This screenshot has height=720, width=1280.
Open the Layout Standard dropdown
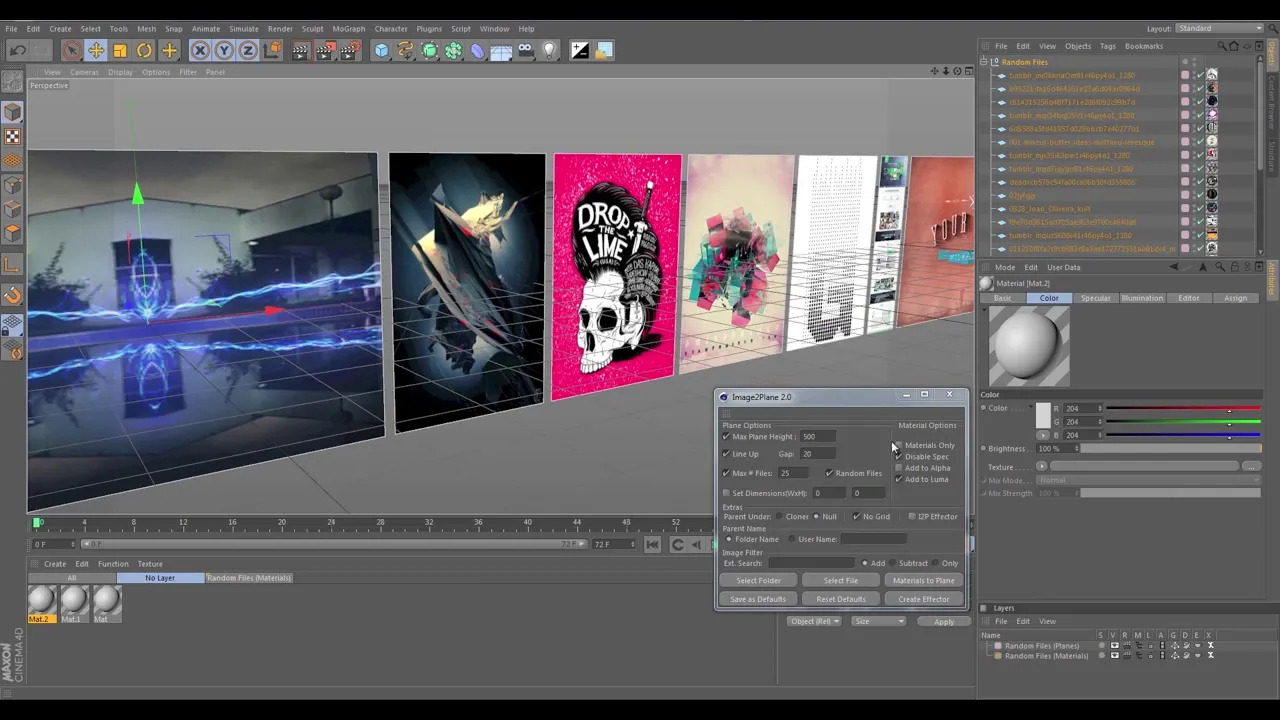pyautogui.click(x=1219, y=28)
